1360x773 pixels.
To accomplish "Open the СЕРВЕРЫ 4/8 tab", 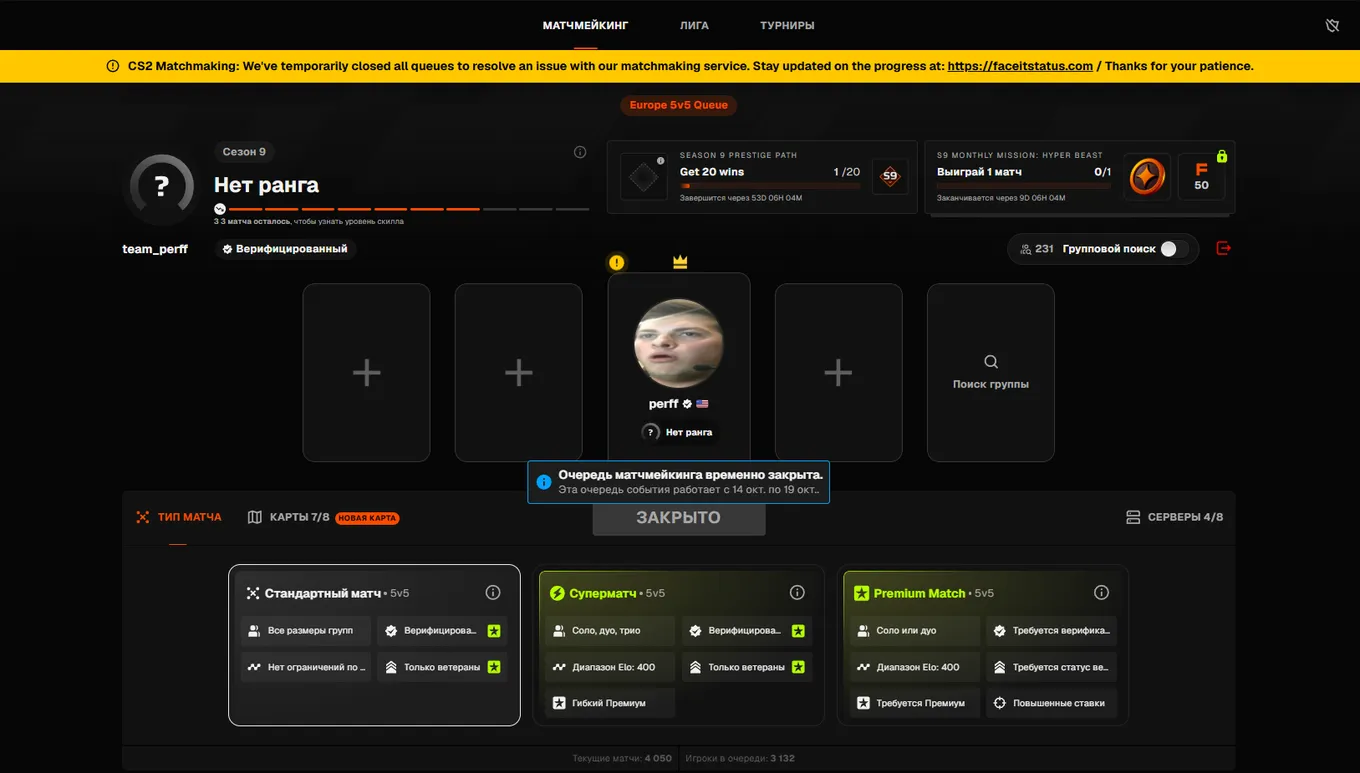I will (x=1174, y=517).
